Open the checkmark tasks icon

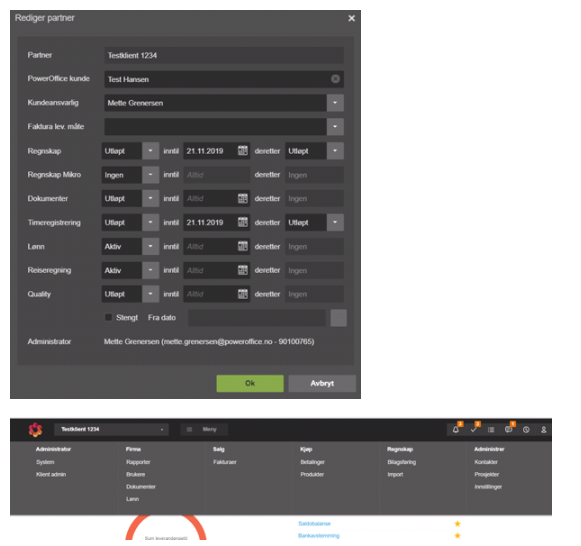tap(474, 429)
